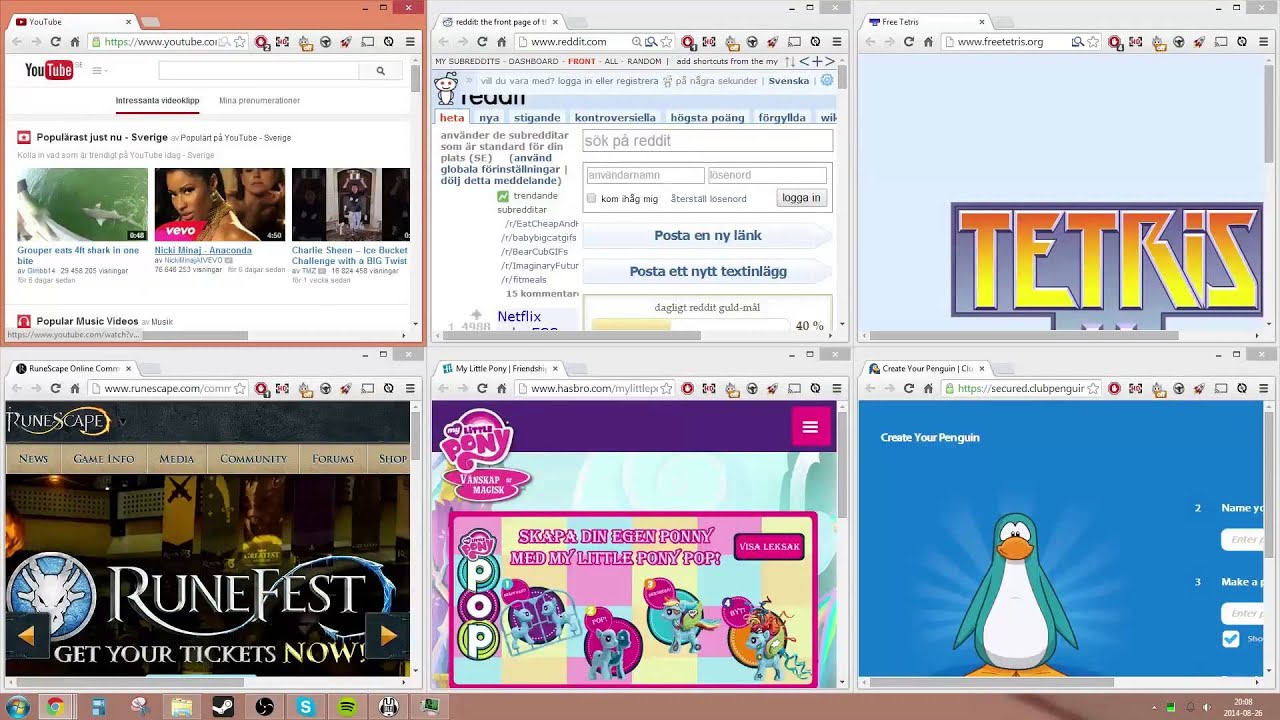1280x720 pixels.
Task: Reload the Club Penguin window
Action: pos(909,388)
